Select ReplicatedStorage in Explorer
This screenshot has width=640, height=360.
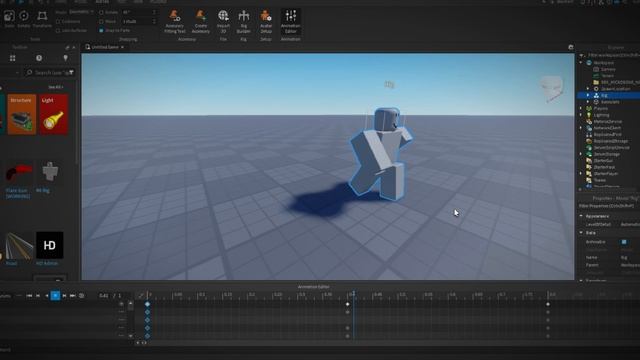611,141
